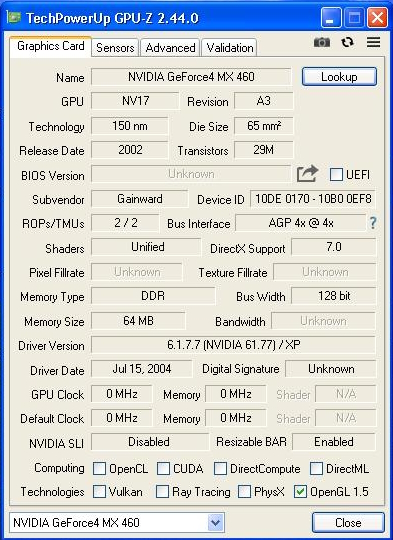
Task: Click the Bus Interface question mark icon
Action: (373, 223)
